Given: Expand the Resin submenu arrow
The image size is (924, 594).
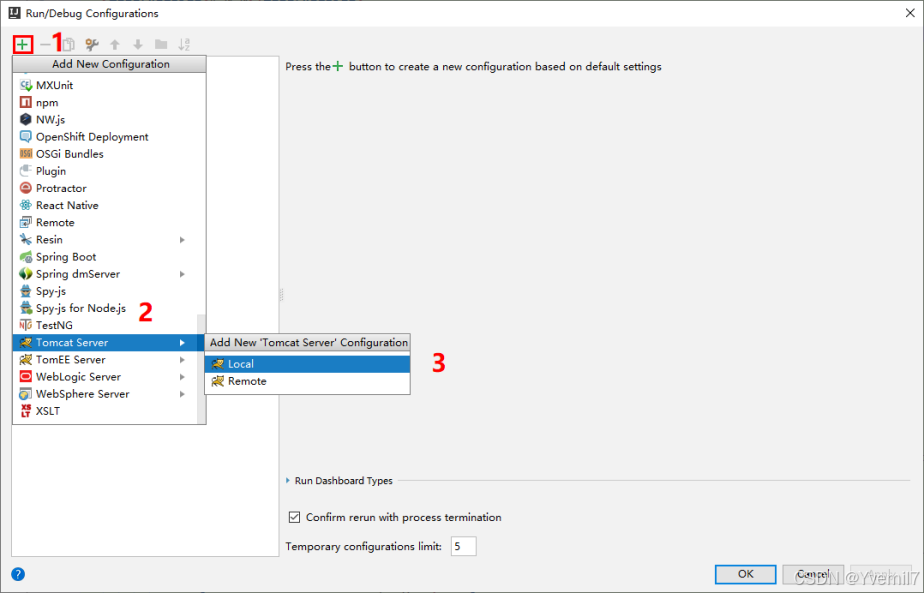Looking at the screenshot, I should [x=182, y=240].
